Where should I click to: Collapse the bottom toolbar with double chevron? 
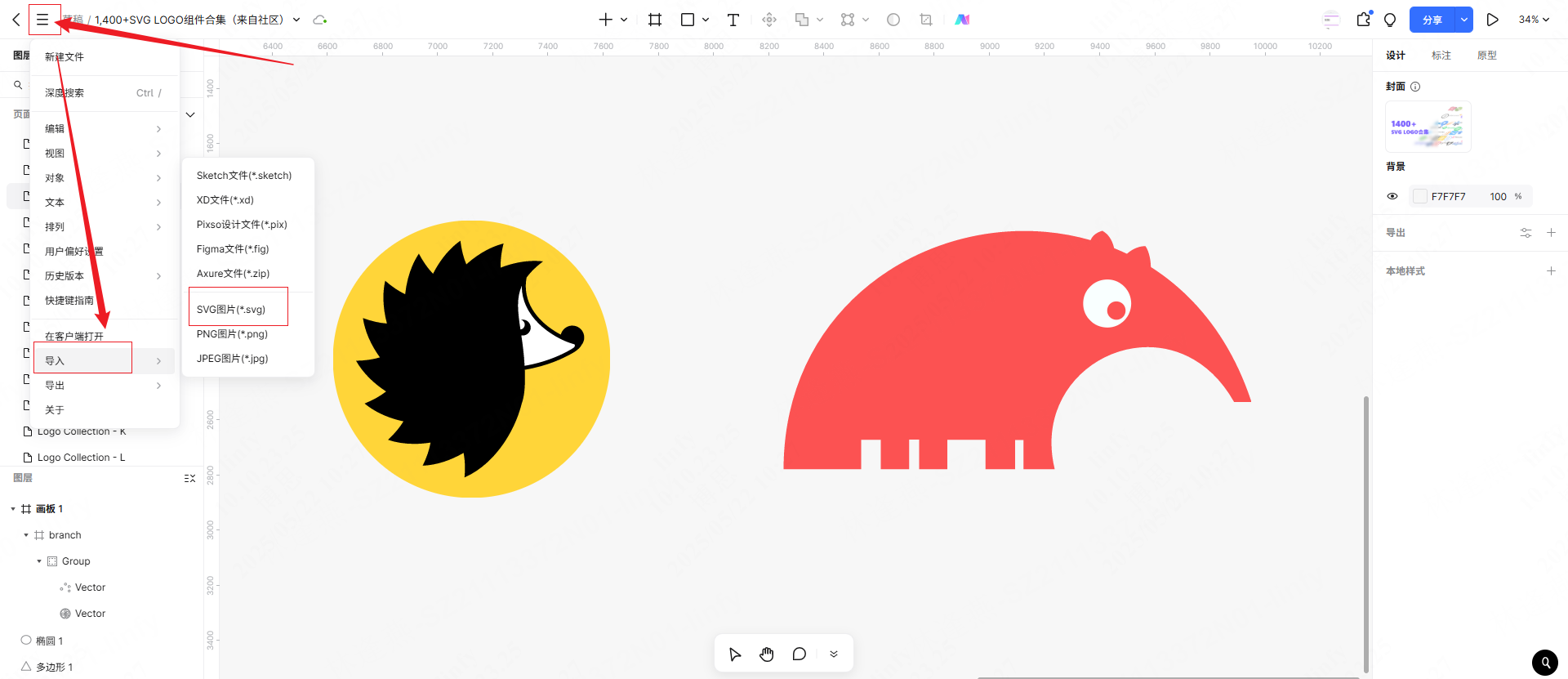834,654
